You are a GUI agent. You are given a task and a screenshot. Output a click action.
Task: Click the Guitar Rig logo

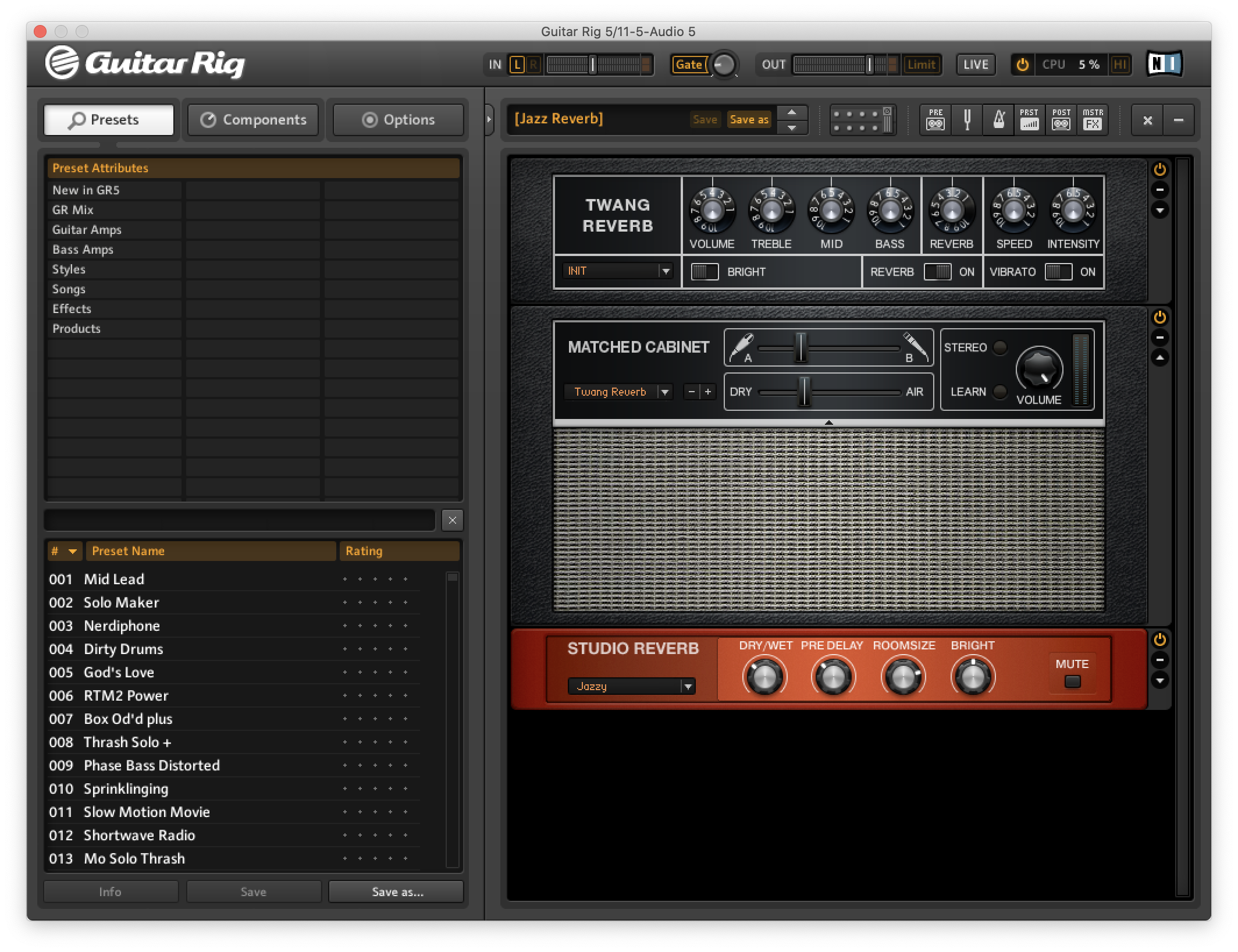(x=145, y=63)
